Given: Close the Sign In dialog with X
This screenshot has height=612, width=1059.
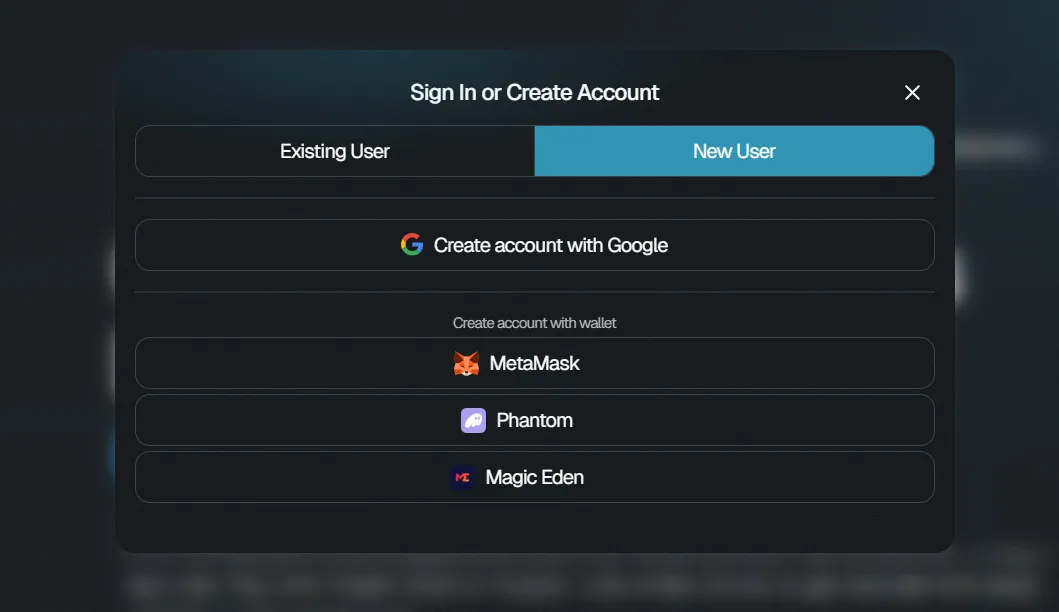Looking at the screenshot, I should point(912,93).
